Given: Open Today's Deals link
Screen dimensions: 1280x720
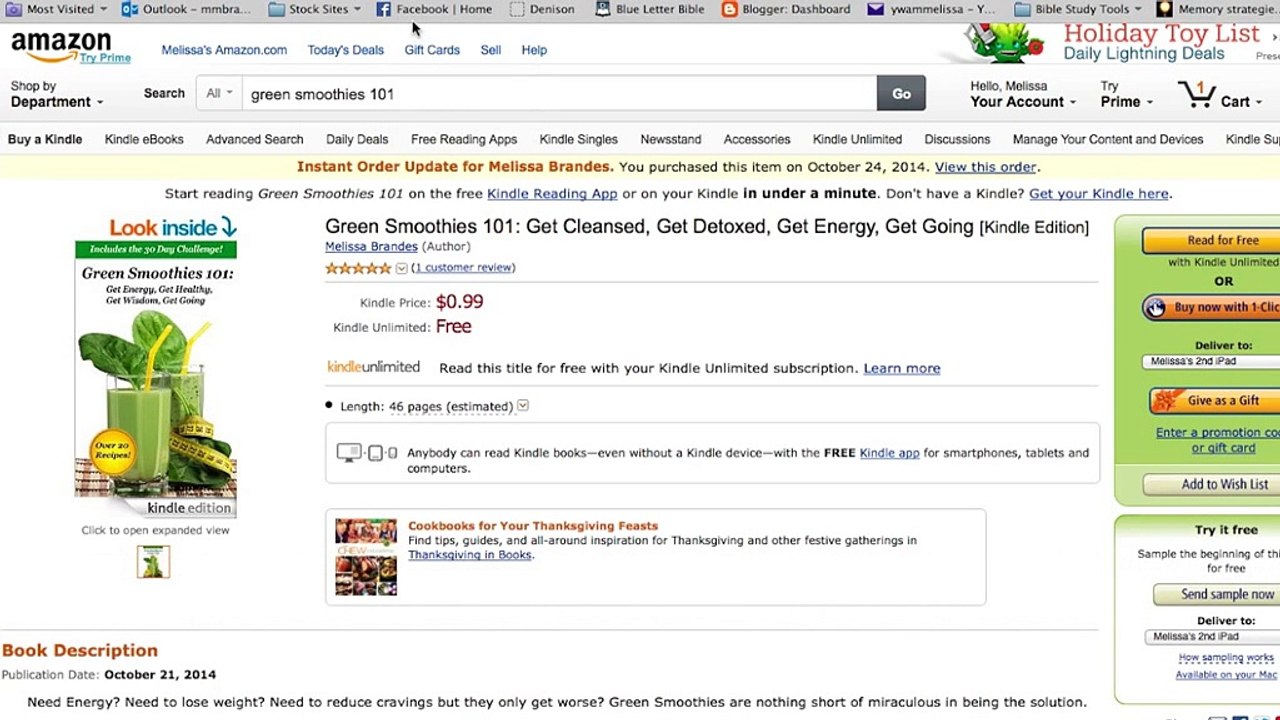Looking at the screenshot, I should 345,49.
